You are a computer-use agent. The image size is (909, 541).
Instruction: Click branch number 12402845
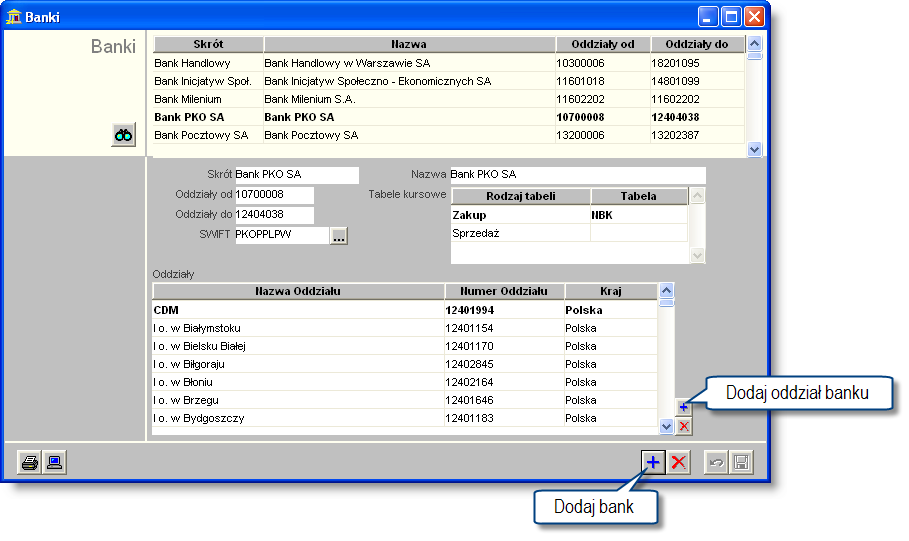click(470, 364)
